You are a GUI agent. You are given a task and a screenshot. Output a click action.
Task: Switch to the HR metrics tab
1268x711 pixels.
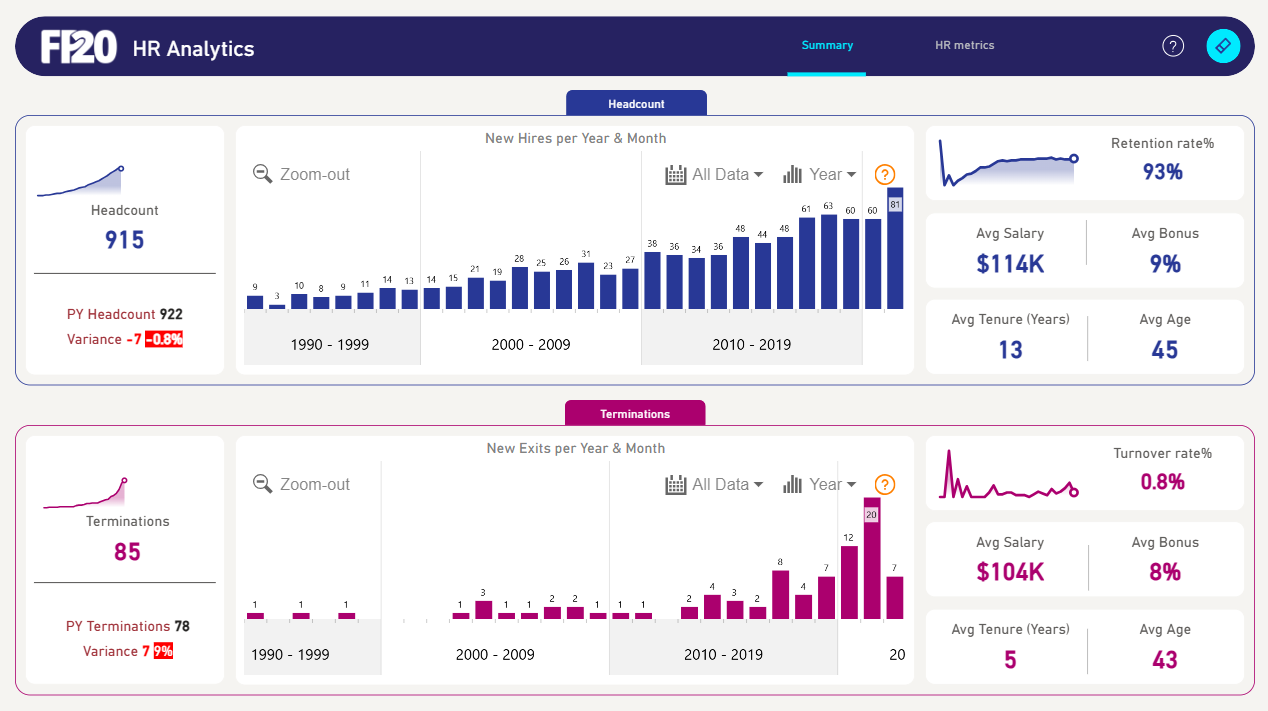tap(964, 45)
